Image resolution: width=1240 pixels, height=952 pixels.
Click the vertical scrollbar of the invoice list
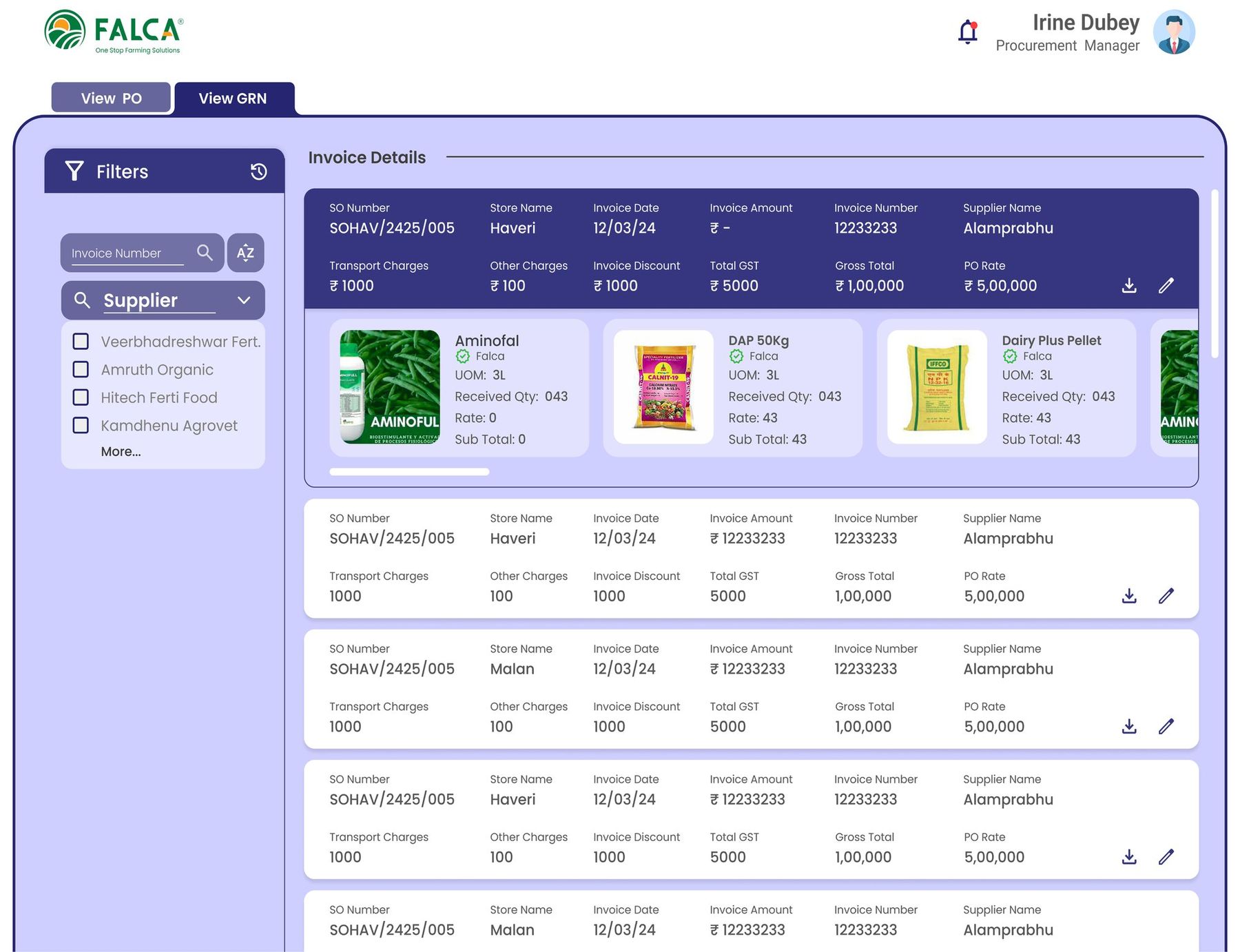(x=1215, y=273)
